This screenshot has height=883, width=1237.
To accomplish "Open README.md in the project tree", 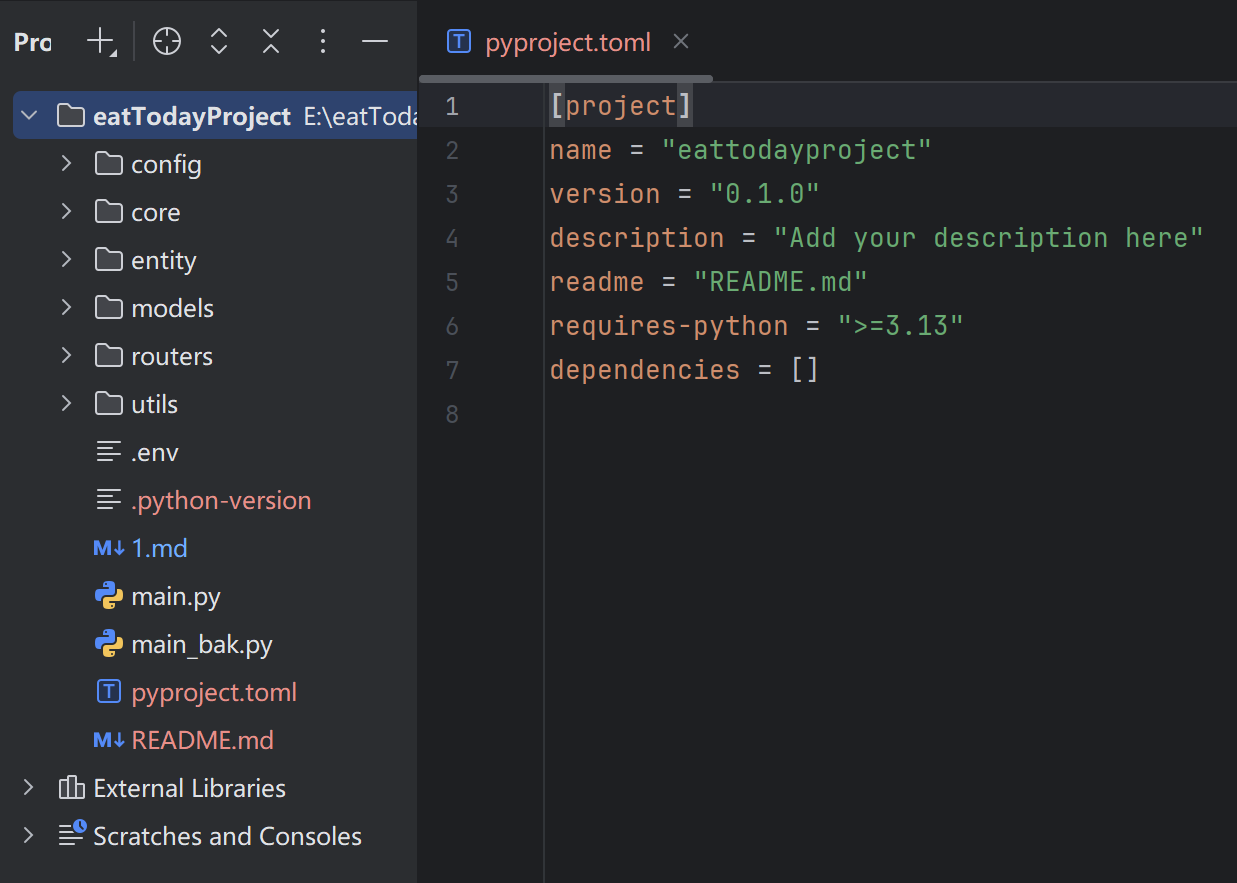I will [202, 741].
